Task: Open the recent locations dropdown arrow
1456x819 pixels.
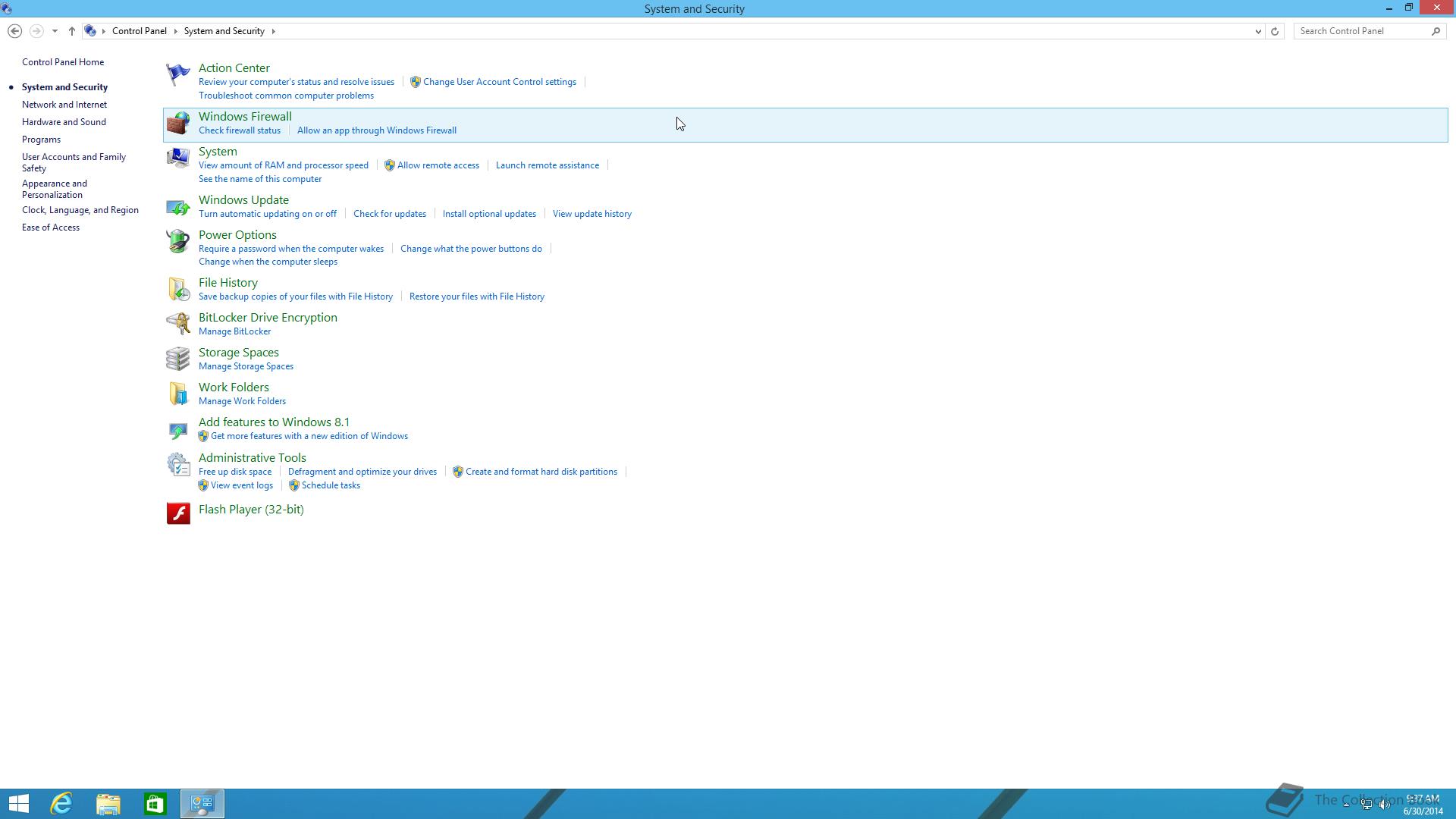Action: pos(55,31)
